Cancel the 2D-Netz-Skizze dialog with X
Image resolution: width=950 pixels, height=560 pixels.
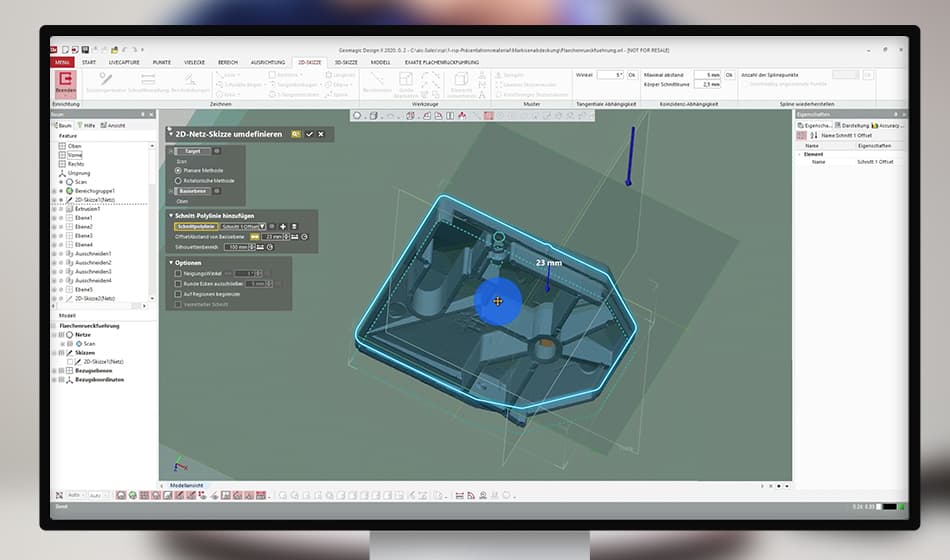[x=321, y=134]
